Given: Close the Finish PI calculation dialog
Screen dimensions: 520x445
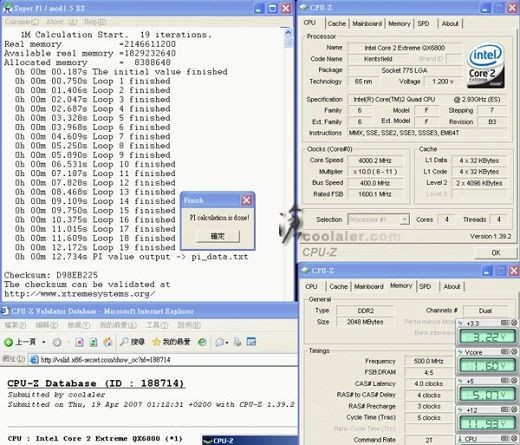Looking at the screenshot, I should tap(246, 200).
